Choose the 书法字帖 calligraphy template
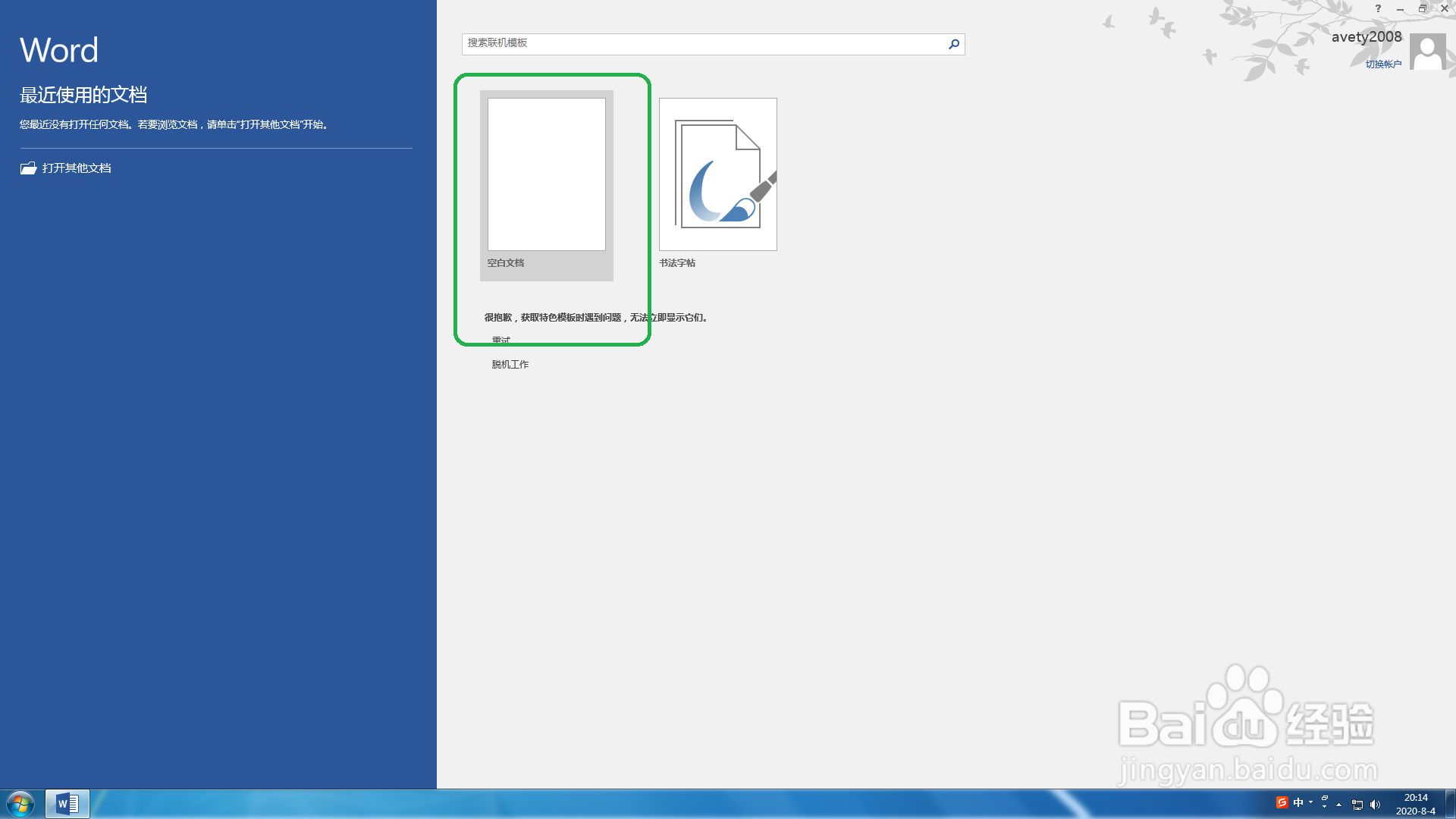 tap(717, 184)
